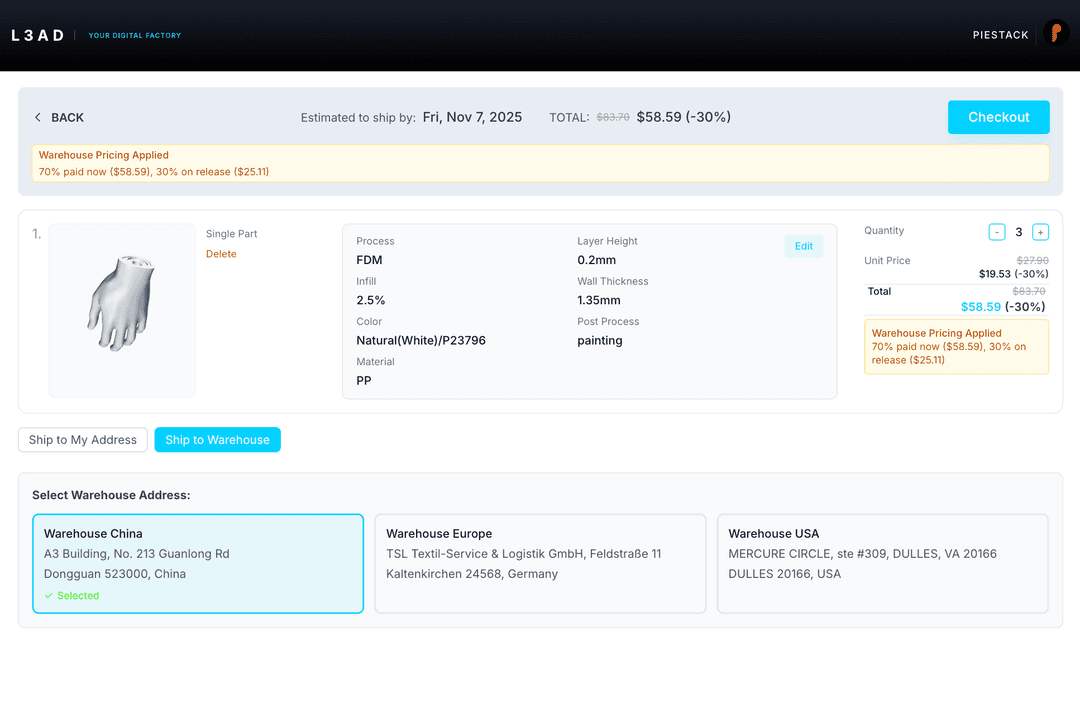This screenshot has height=708, width=1080.
Task: Pick the Warehouse USA address card
Action: (882, 563)
